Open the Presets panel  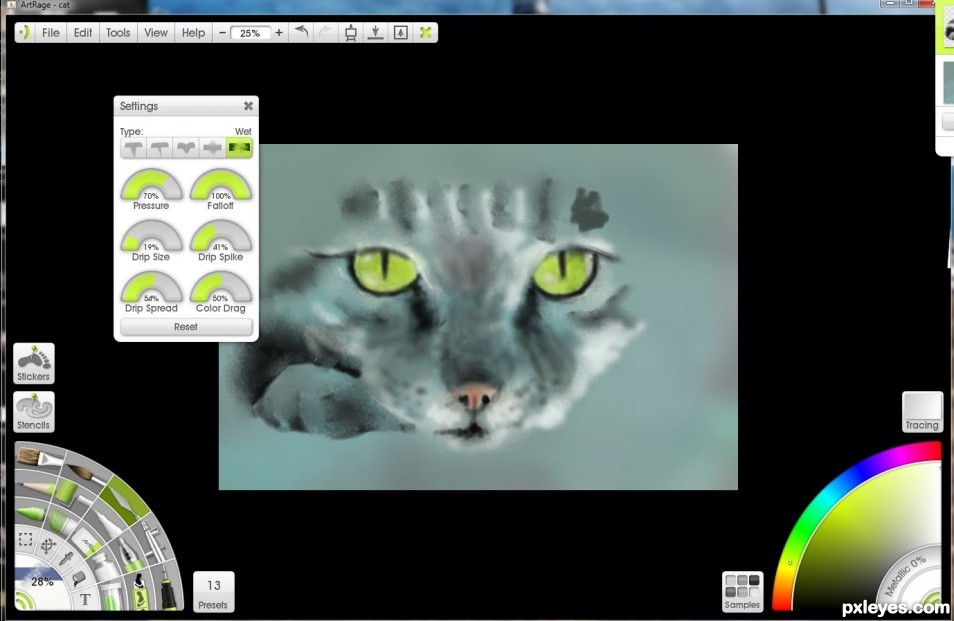(x=213, y=591)
